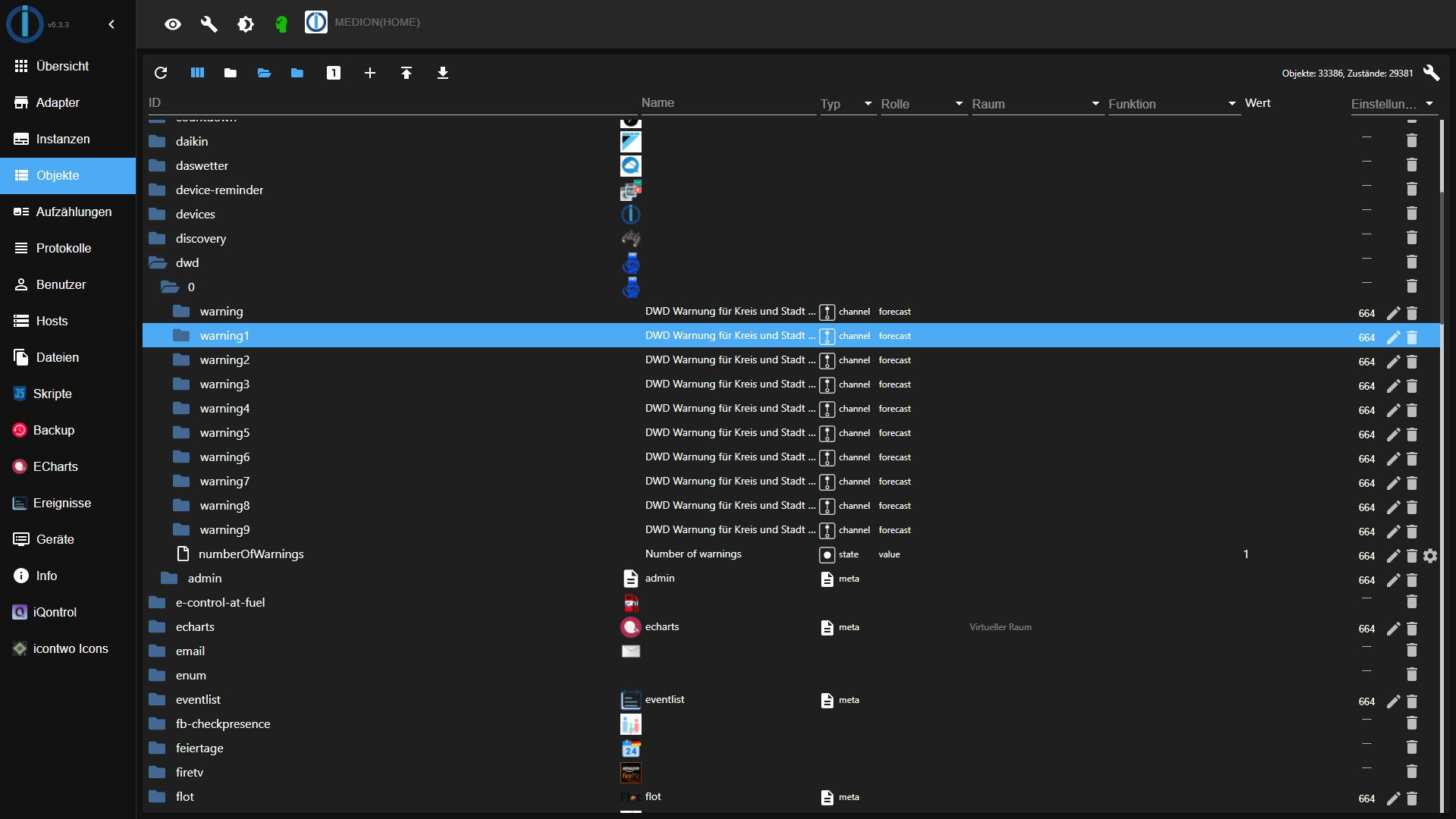The width and height of the screenshot is (1456, 819).
Task: Click the Virtueller Raum room of echarts
Action: (x=1000, y=627)
